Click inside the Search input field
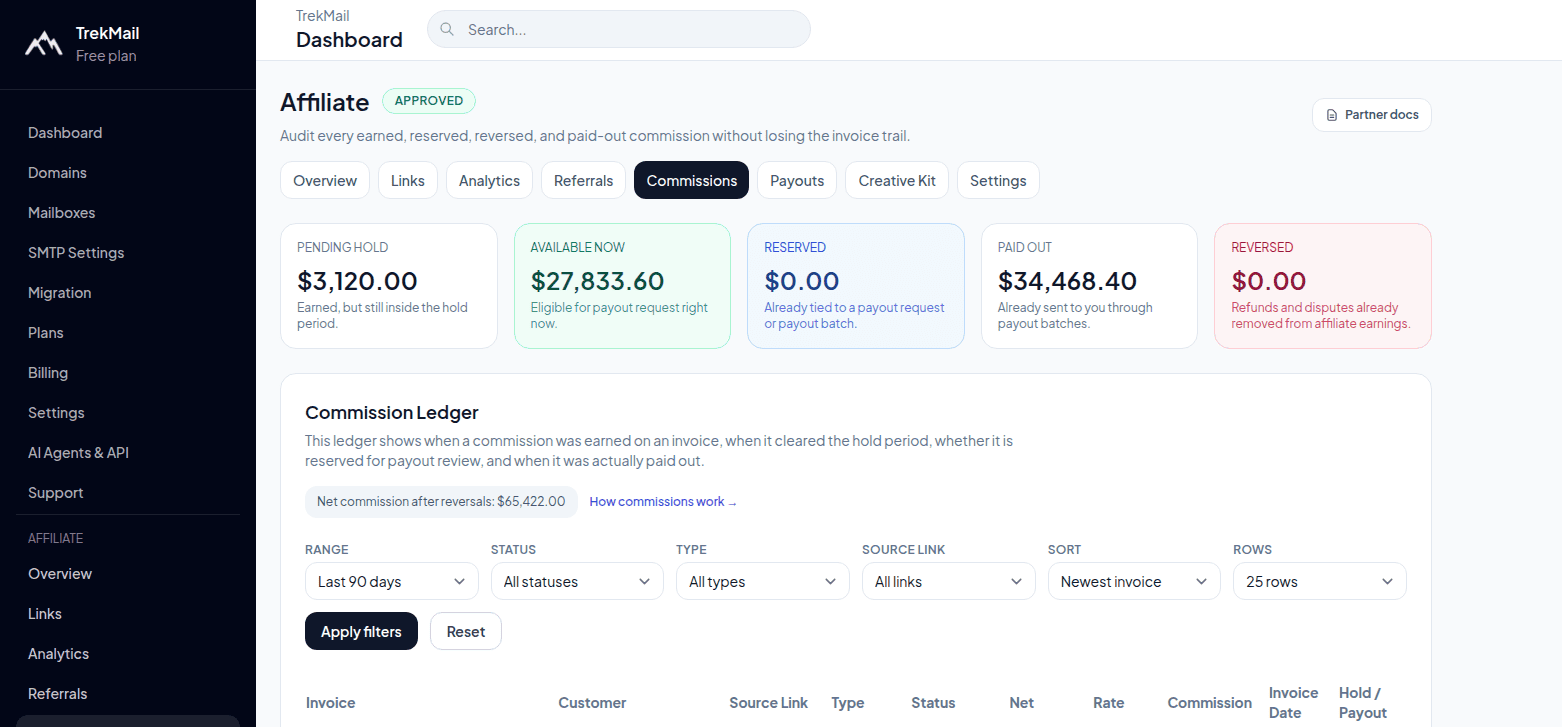1562x727 pixels. pyautogui.click(x=618, y=29)
